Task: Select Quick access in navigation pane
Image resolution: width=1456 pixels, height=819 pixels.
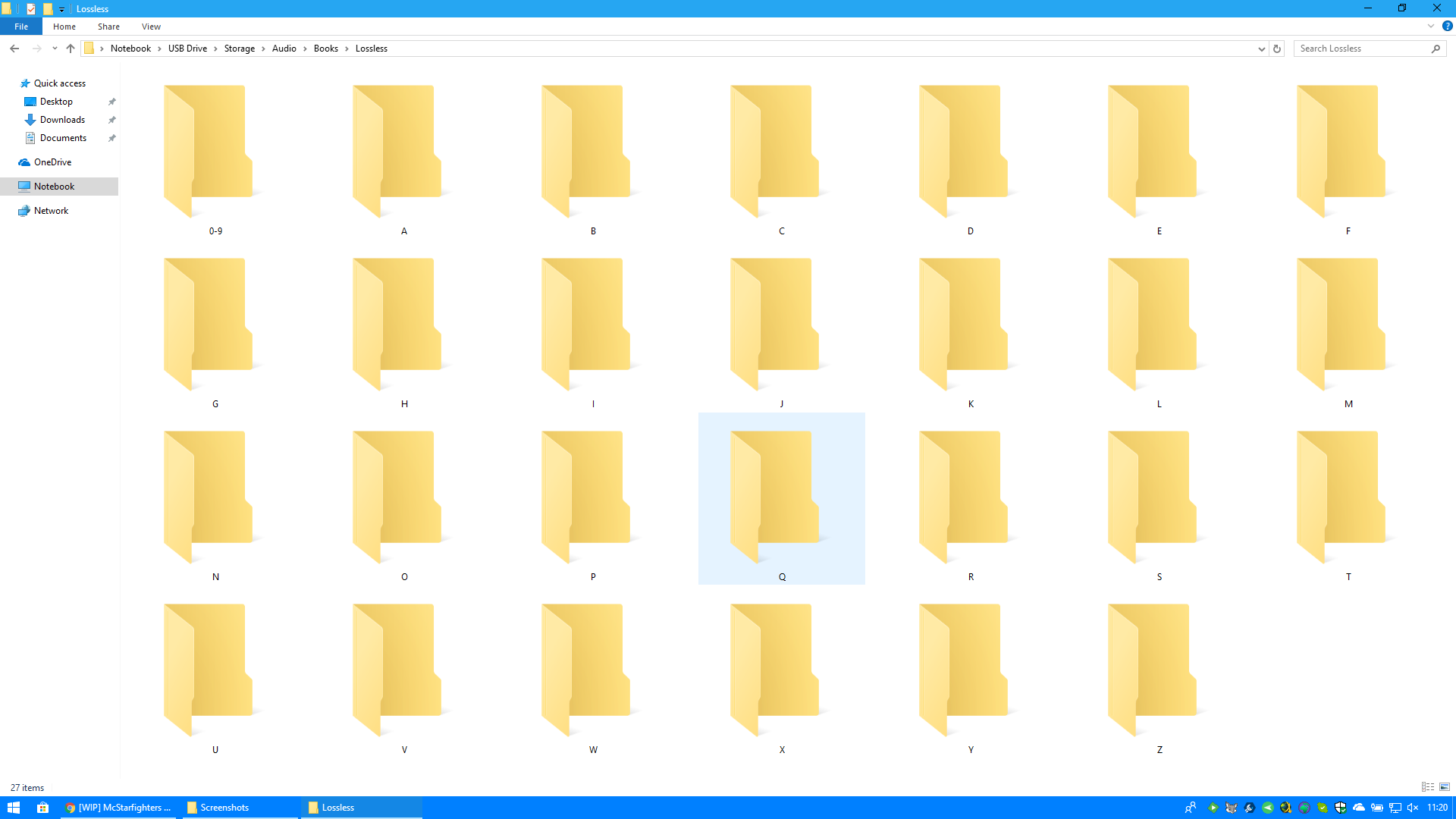Action: [60, 83]
